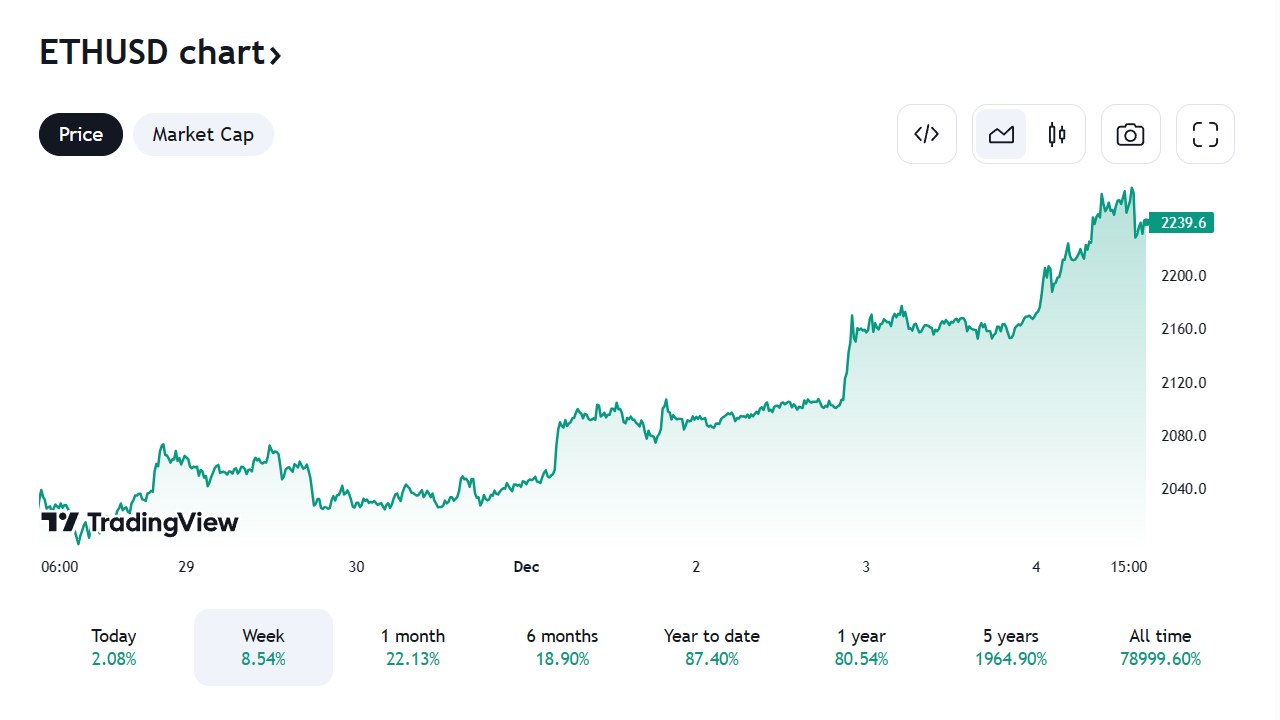Click the 15:00 time axis label
Viewport: 1280px width, 720px height.
tap(1129, 567)
